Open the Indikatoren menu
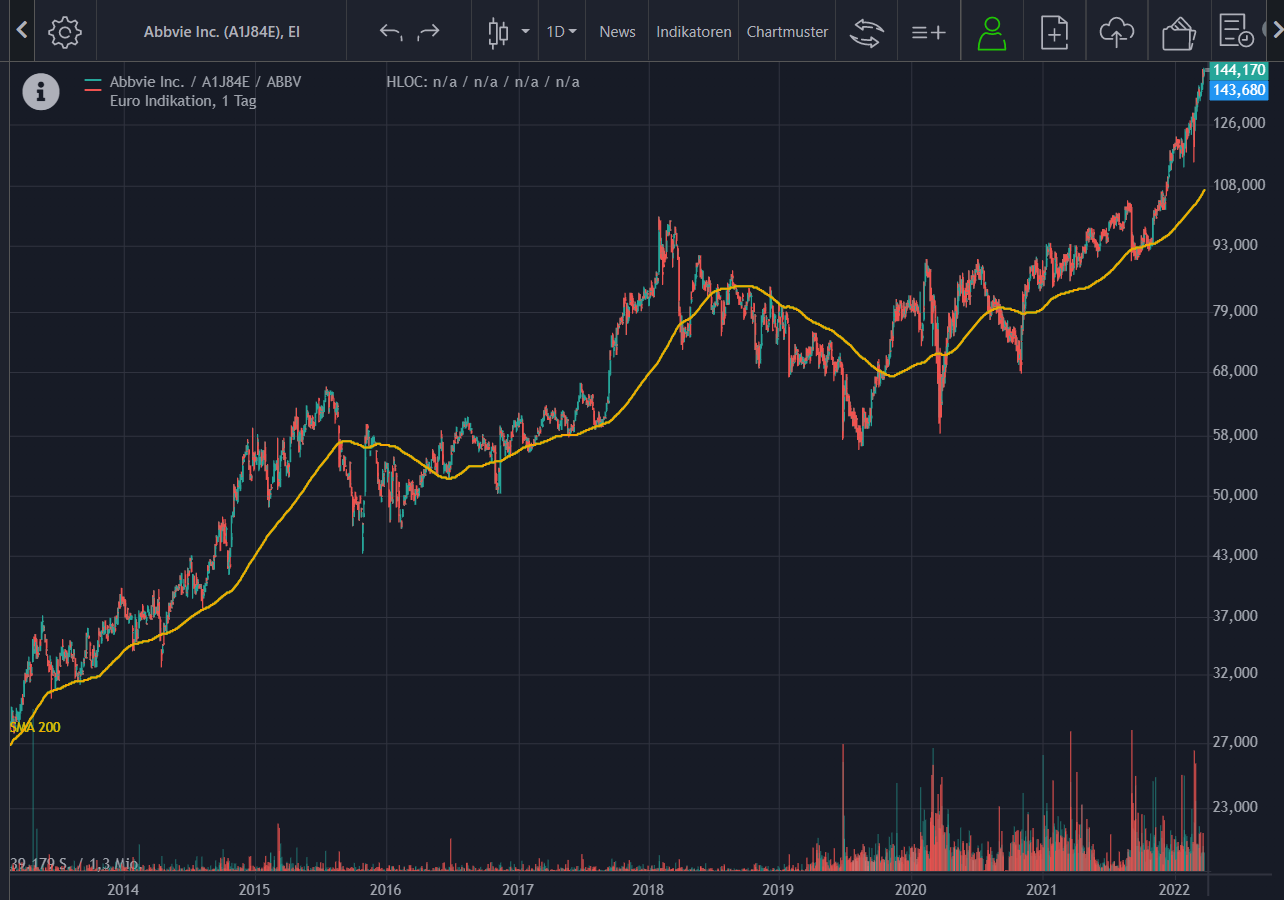The width and height of the screenshot is (1284, 900). (694, 32)
